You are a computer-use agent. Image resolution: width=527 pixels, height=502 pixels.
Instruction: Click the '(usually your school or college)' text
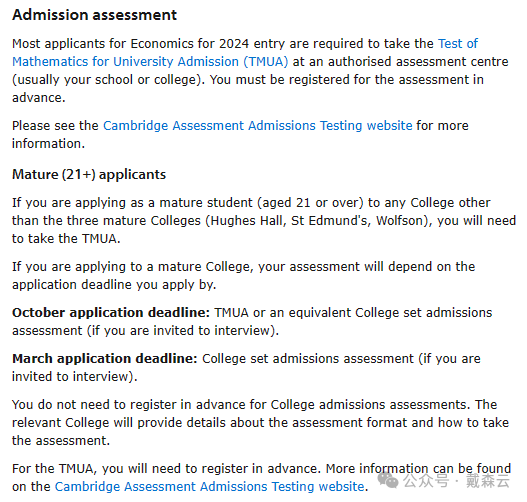(108, 80)
